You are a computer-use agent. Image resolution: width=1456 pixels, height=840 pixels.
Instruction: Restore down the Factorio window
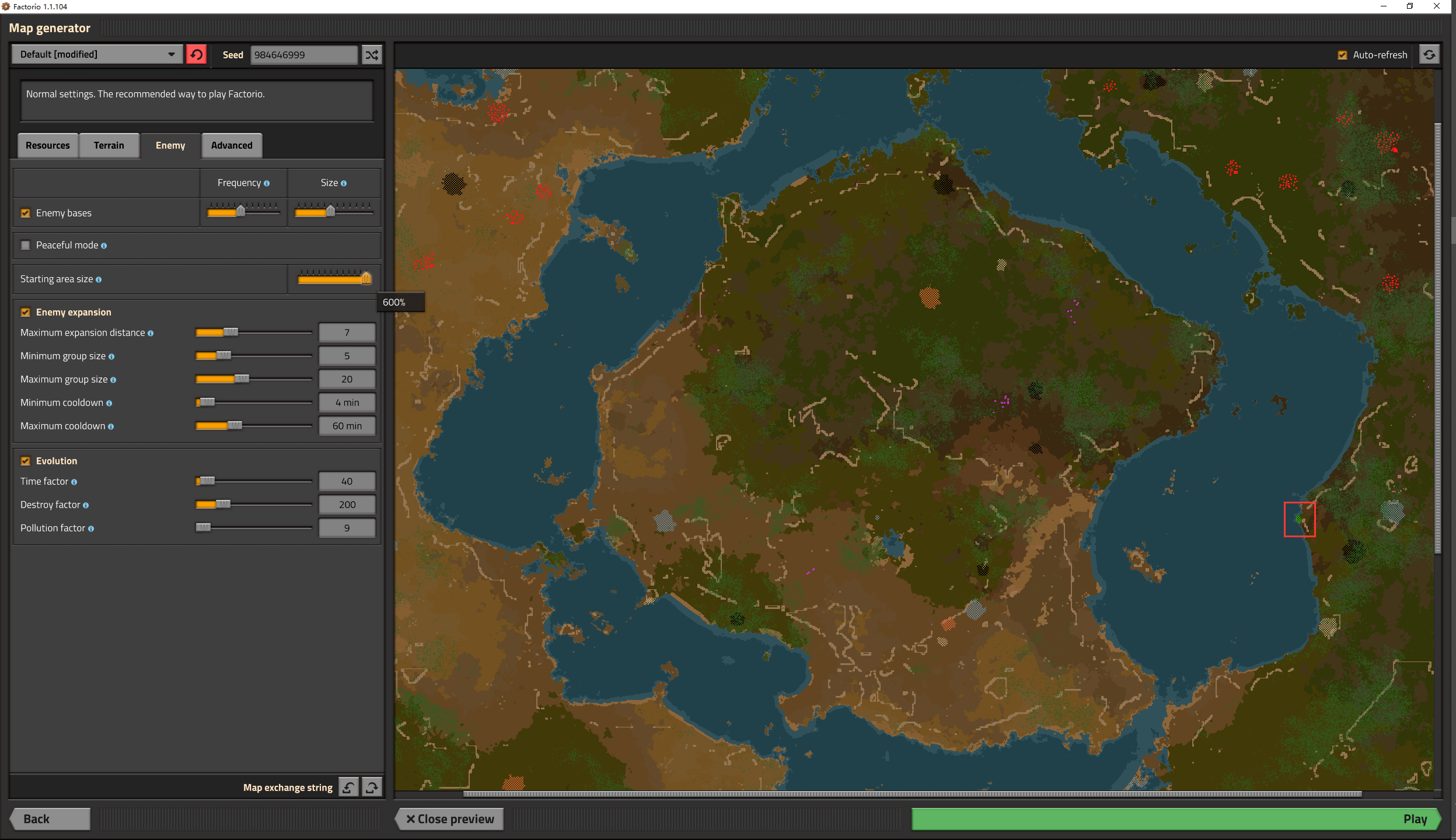click(x=1409, y=6)
